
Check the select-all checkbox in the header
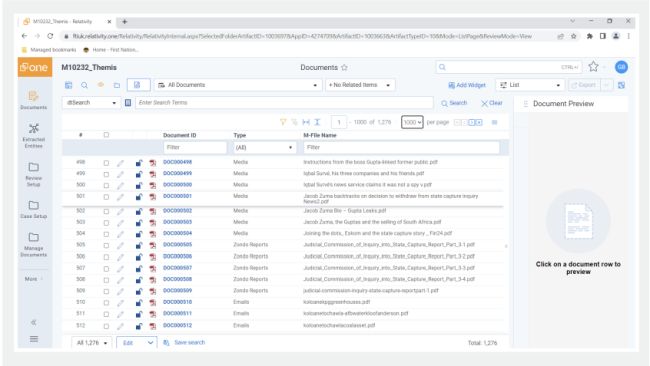click(x=106, y=135)
